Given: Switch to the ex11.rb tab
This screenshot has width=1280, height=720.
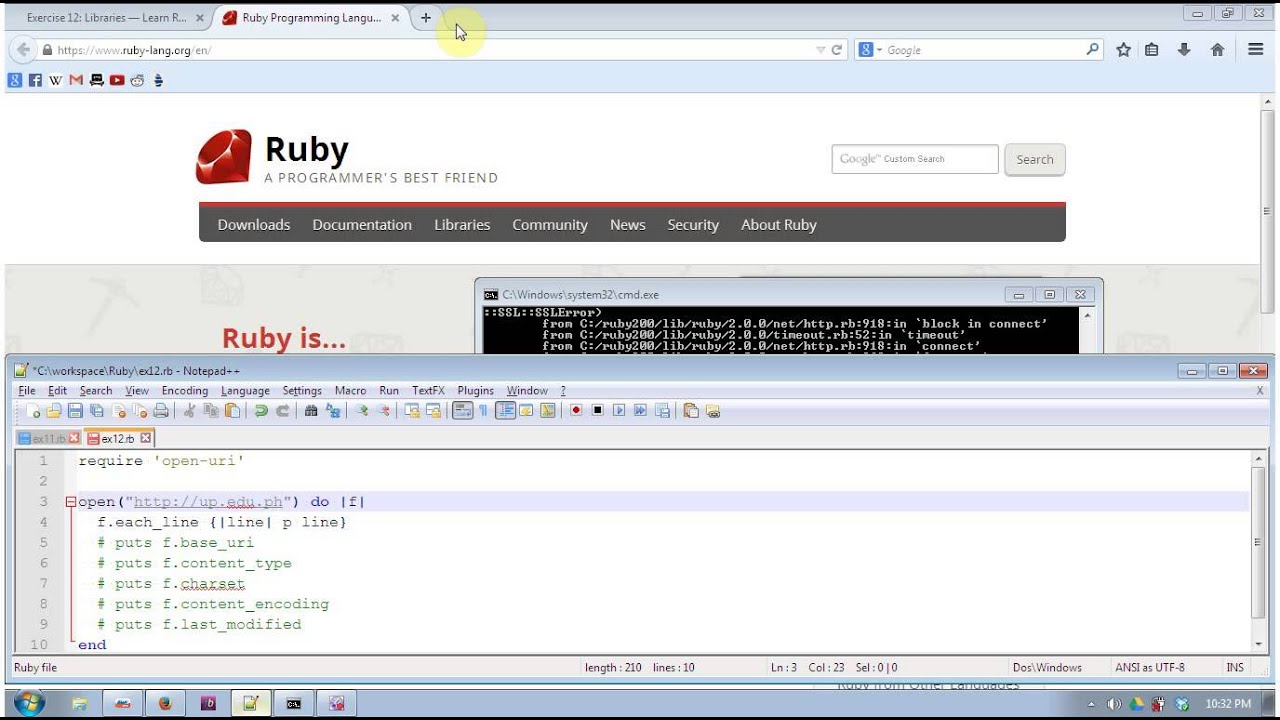Looking at the screenshot, I should [49, 438].
